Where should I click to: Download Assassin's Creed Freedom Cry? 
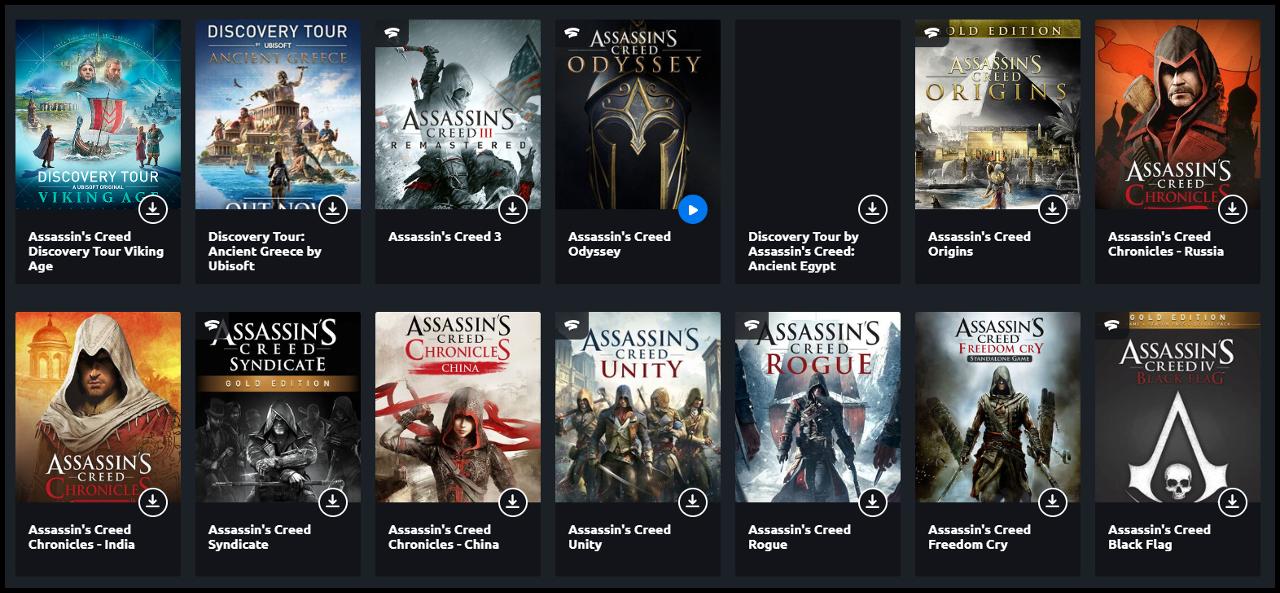(1053, 502)
